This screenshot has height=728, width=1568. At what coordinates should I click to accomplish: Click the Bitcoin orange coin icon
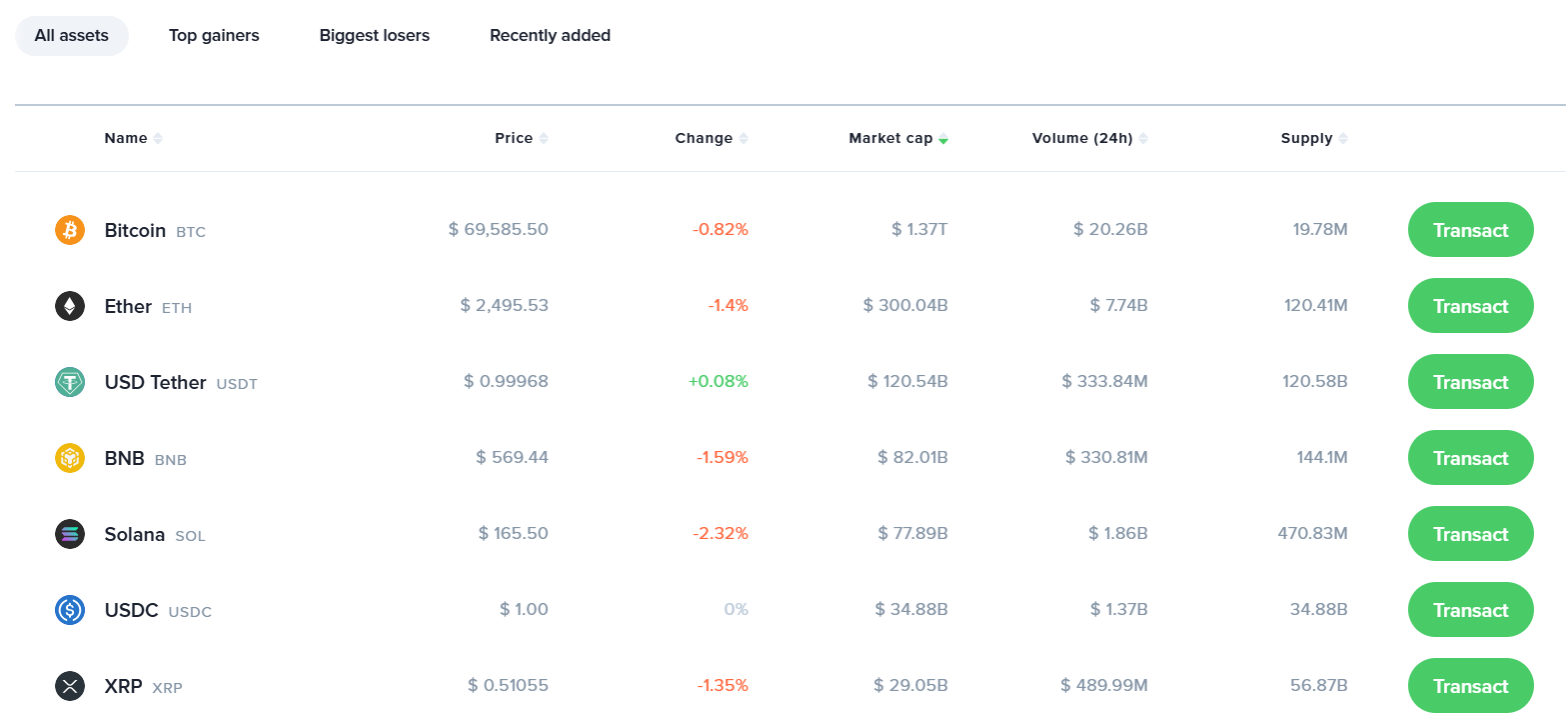[70, 230]
